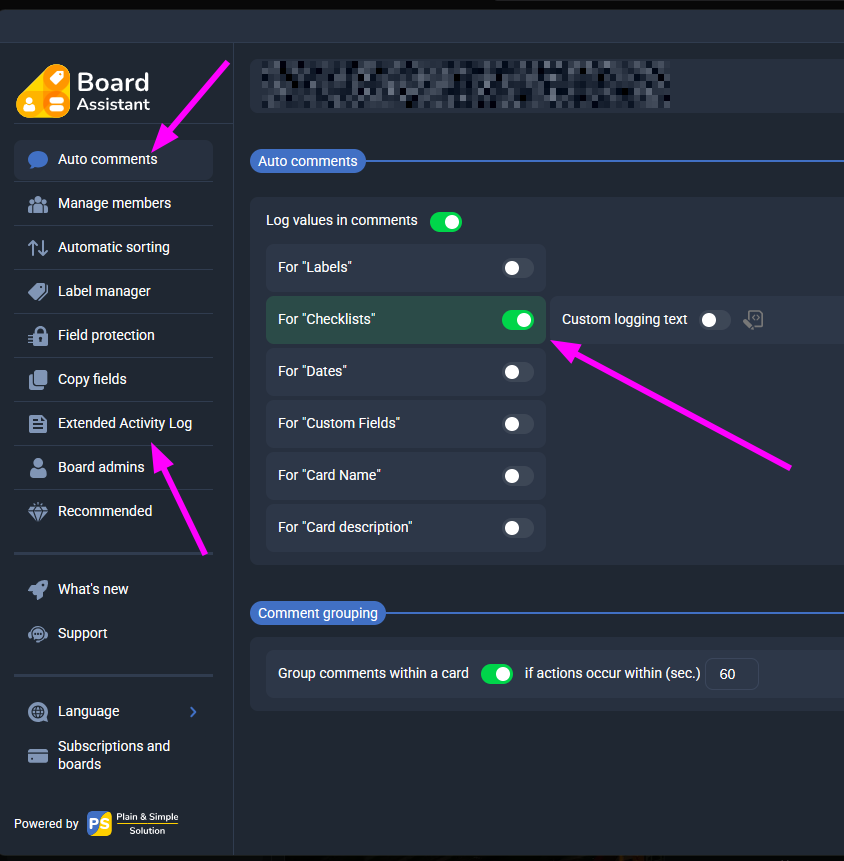844x861 pixels.
Task: Toggle Group comments within a card switch
Action: (497, 674)
